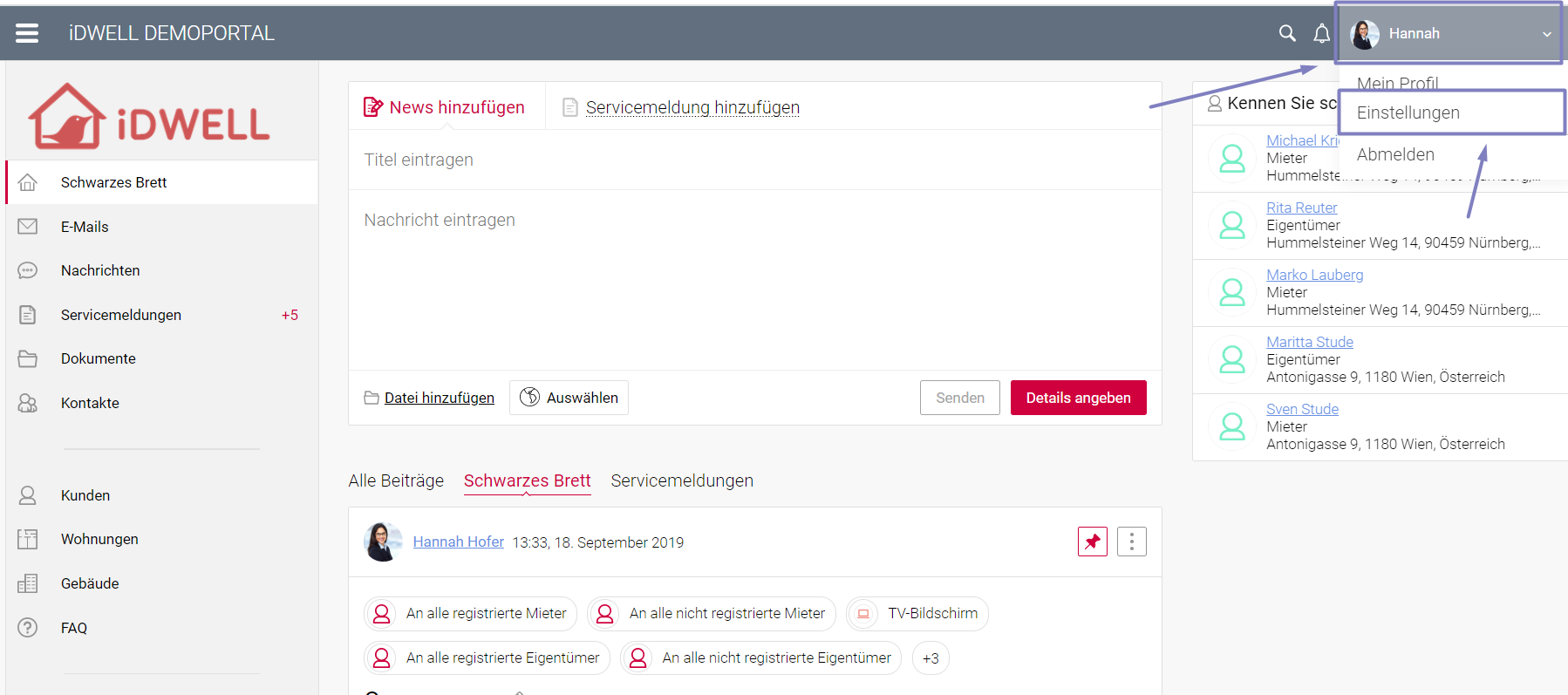Open the post's three-dot options menu
Image resolution: width=1568 pixels, height=695 pixels.
[x=1132, y=542]
